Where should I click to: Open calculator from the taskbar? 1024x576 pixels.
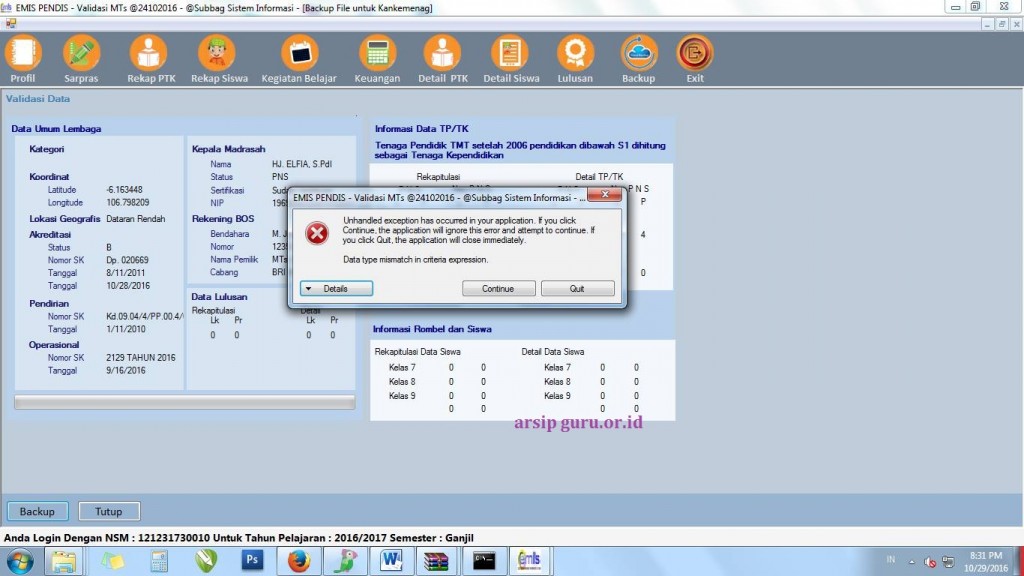[159, 561]
